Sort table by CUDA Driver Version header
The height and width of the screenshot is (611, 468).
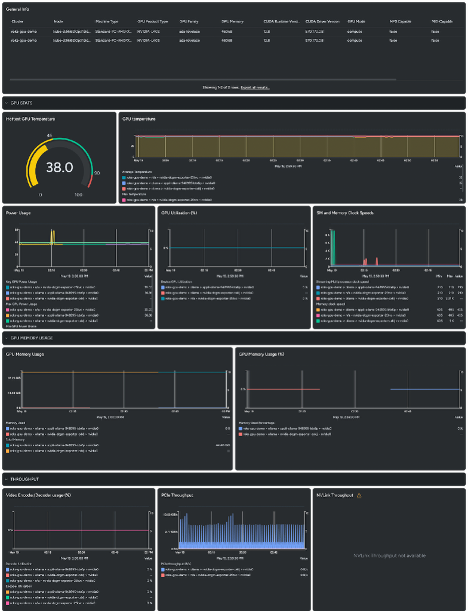[323, 22]
